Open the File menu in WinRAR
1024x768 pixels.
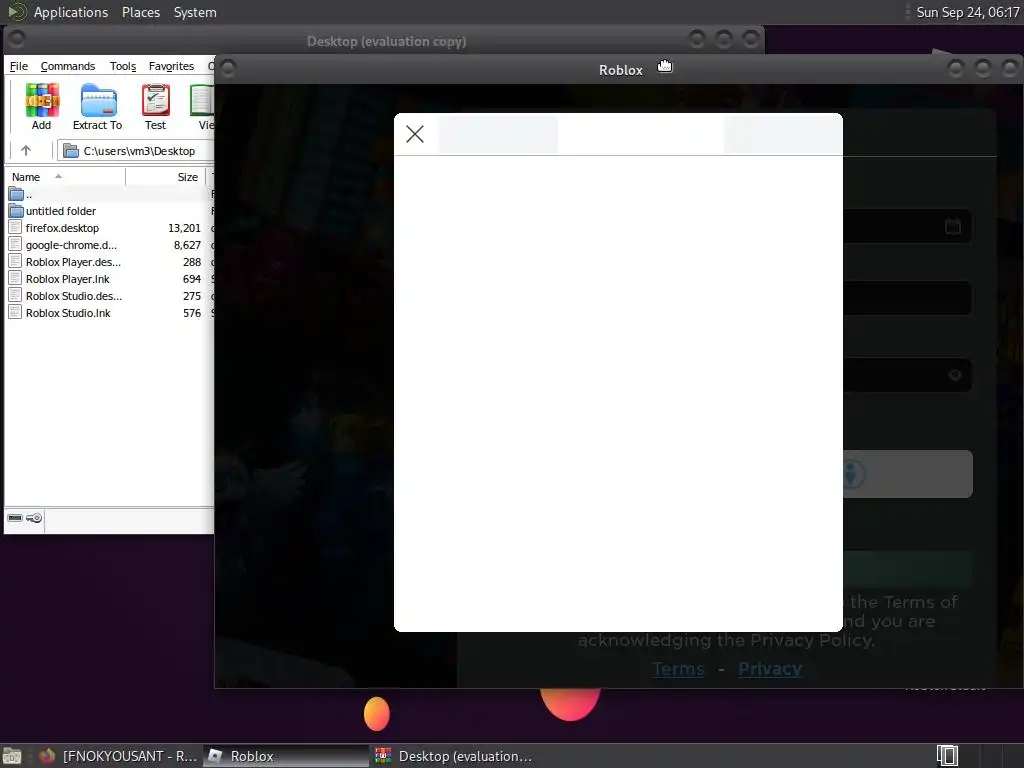pyautogui.click(x=19, y=66)
